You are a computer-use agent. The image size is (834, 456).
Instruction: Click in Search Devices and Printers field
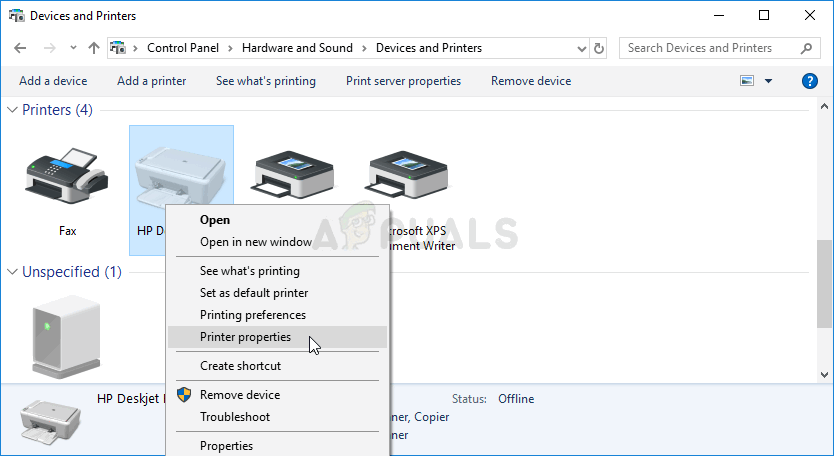coord(720,48)
